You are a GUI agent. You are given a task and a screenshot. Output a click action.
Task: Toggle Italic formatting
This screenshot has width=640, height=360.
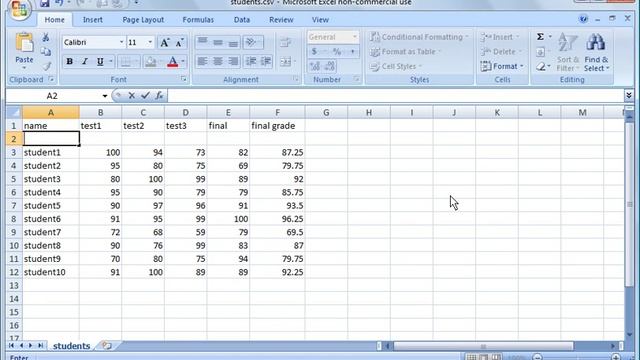(x=84, y=62)
